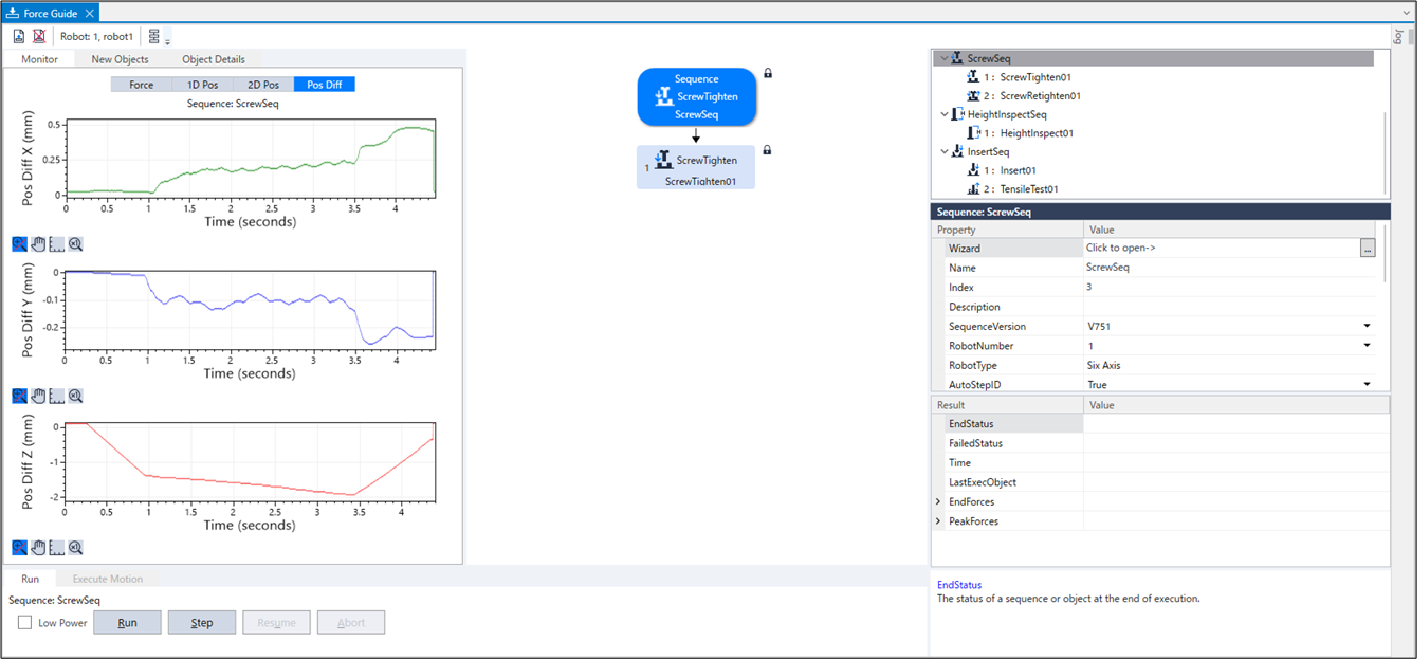Click the new sequence file icon in toolbar
1418x660 pixels.
(19, 36)
